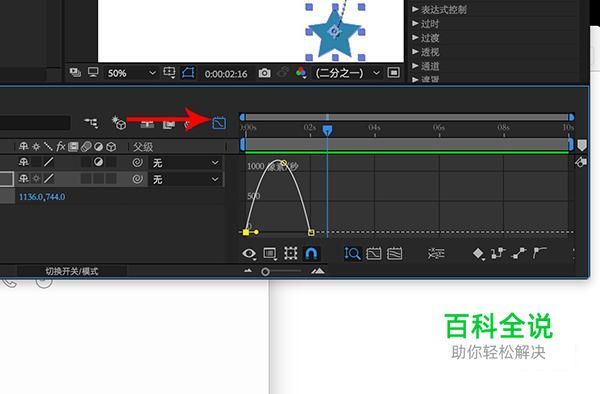Click the 04s mark on the time ruler

point(374,127)
